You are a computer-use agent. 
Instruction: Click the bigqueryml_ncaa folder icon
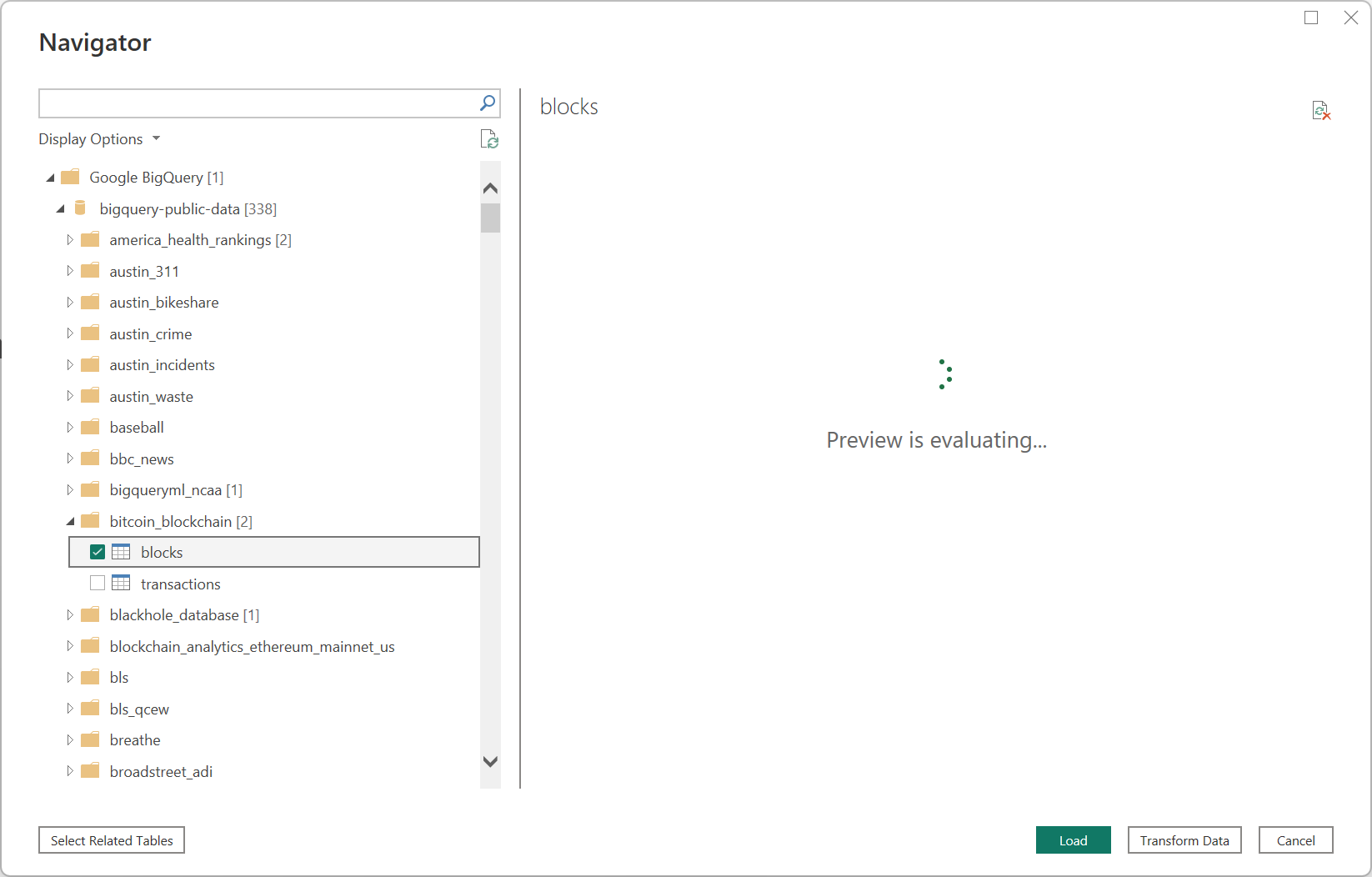(90, 490)
